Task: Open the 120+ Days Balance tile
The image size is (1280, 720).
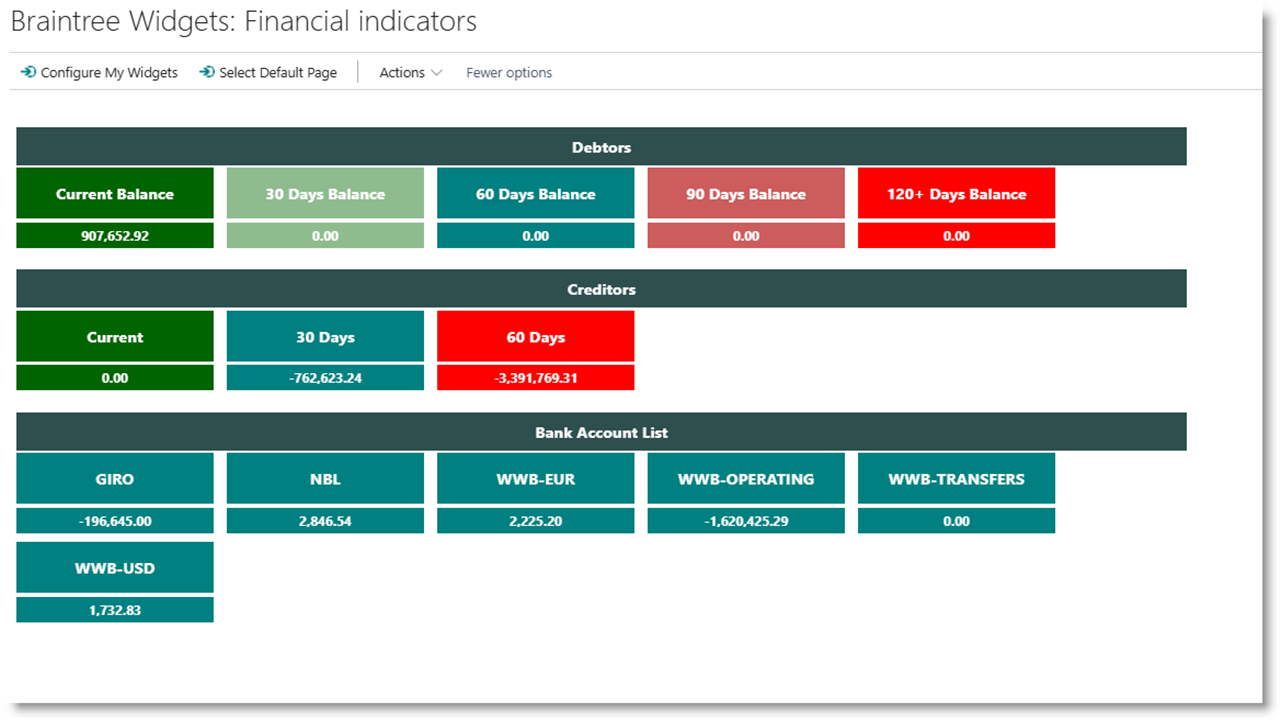Action: pos(956,193)
